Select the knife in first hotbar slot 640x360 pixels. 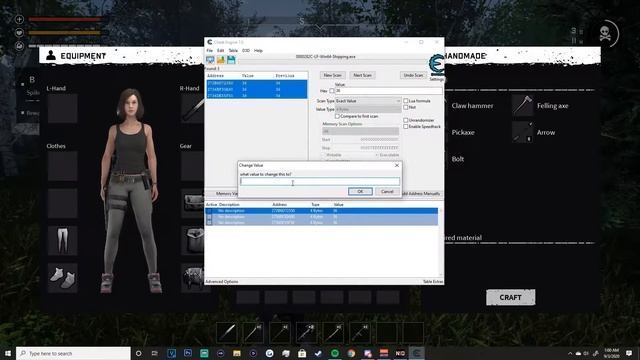click(x=227, y=333)
